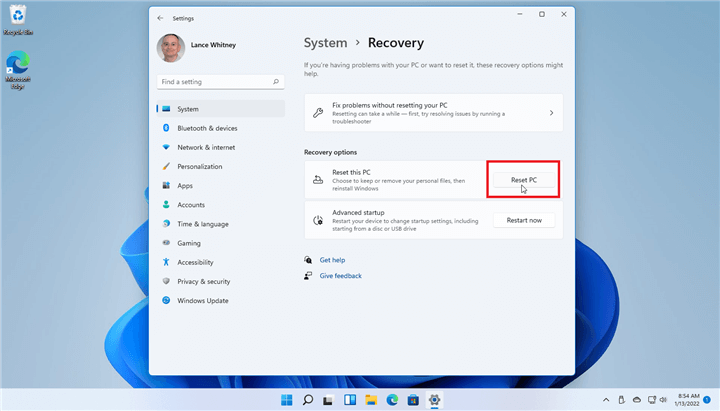Go back using the Settings back arrow
The image size is (720, 411).
tap(161, 18)
